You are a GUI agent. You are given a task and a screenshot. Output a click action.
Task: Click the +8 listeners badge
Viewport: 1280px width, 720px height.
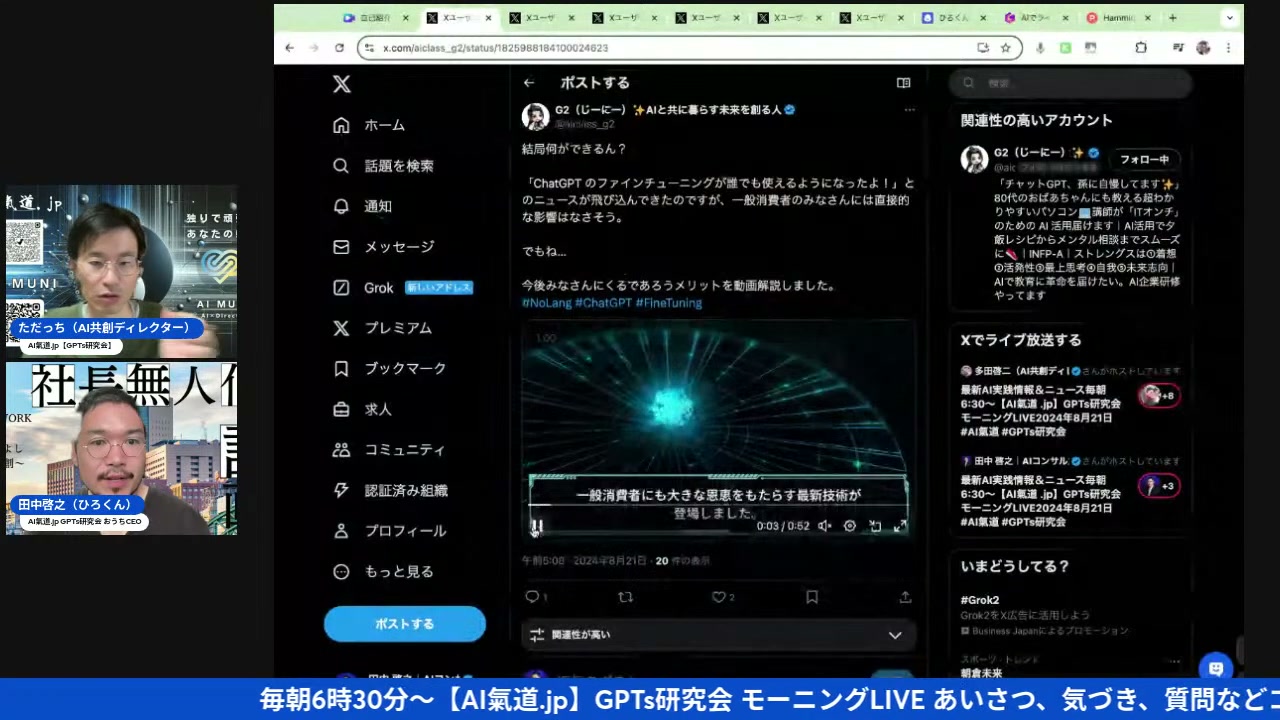tap(1159, 396)
